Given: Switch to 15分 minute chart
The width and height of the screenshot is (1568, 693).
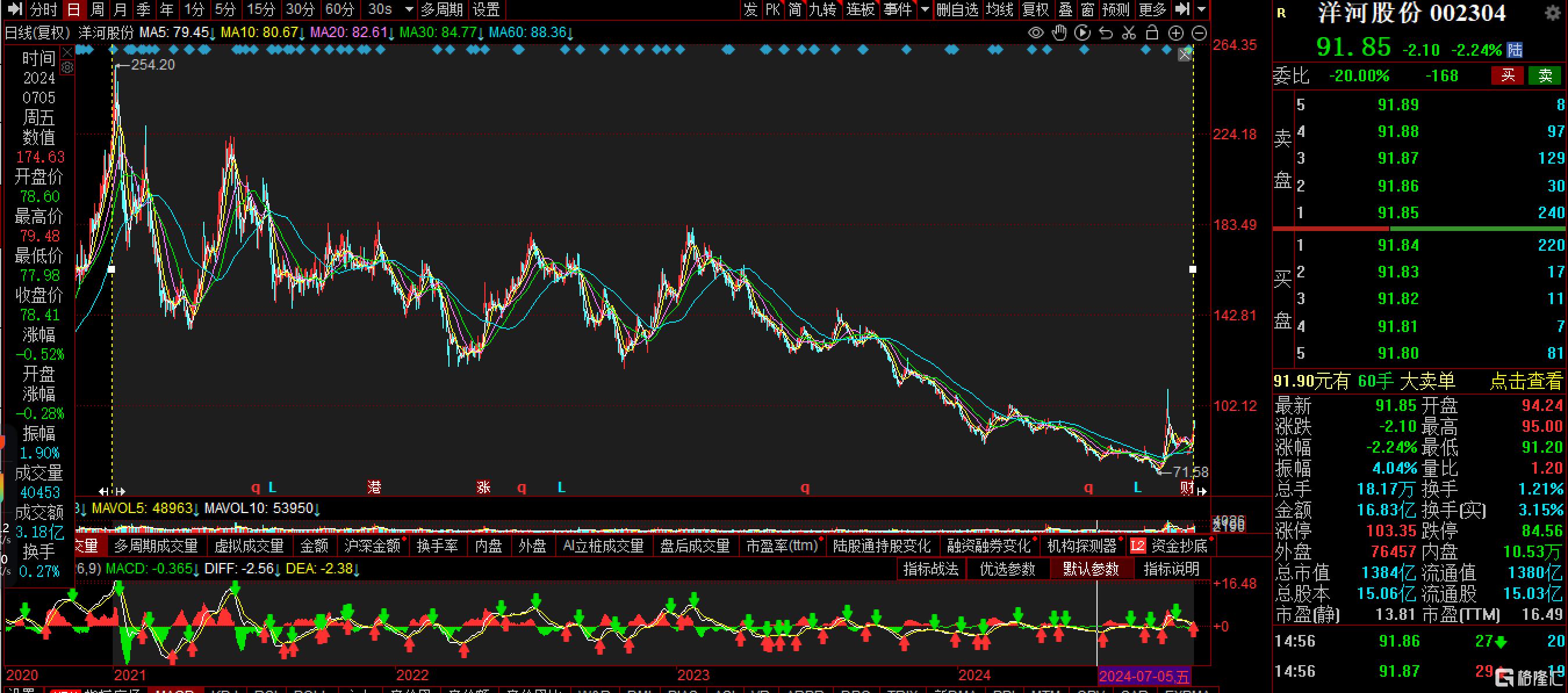Looking at the screenshot, I should coord(261,9).
